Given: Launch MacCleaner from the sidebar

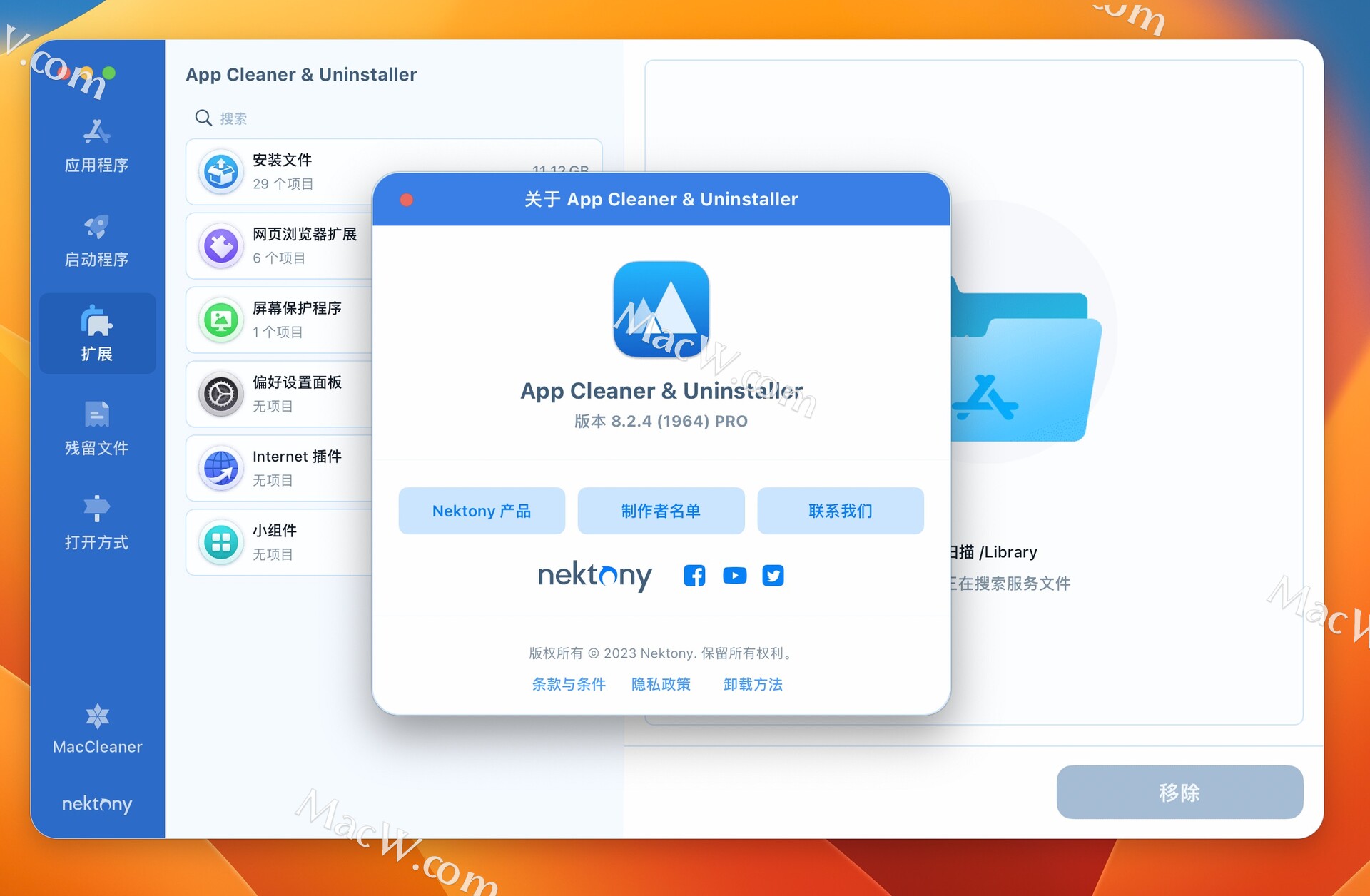Looking at the screenshot, I should coord(97,728).
